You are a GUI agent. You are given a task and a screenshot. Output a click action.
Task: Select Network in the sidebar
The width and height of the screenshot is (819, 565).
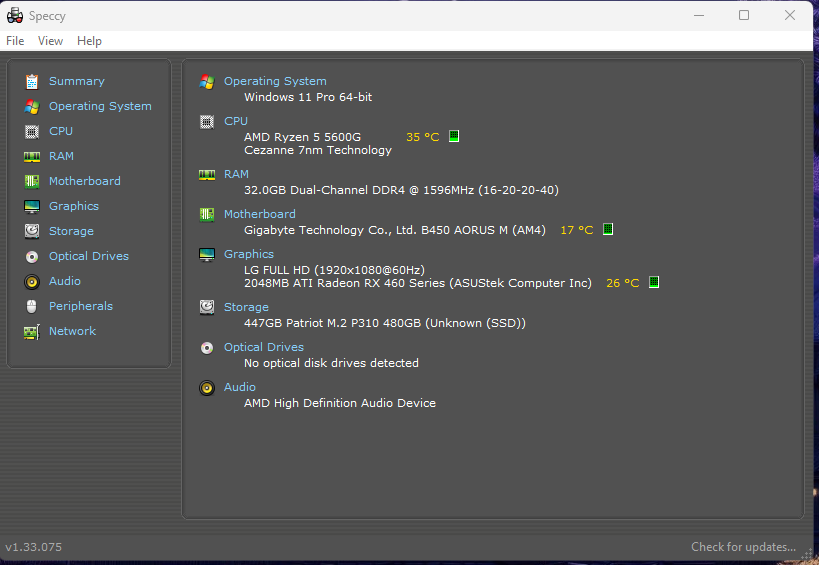click(72, 332)
